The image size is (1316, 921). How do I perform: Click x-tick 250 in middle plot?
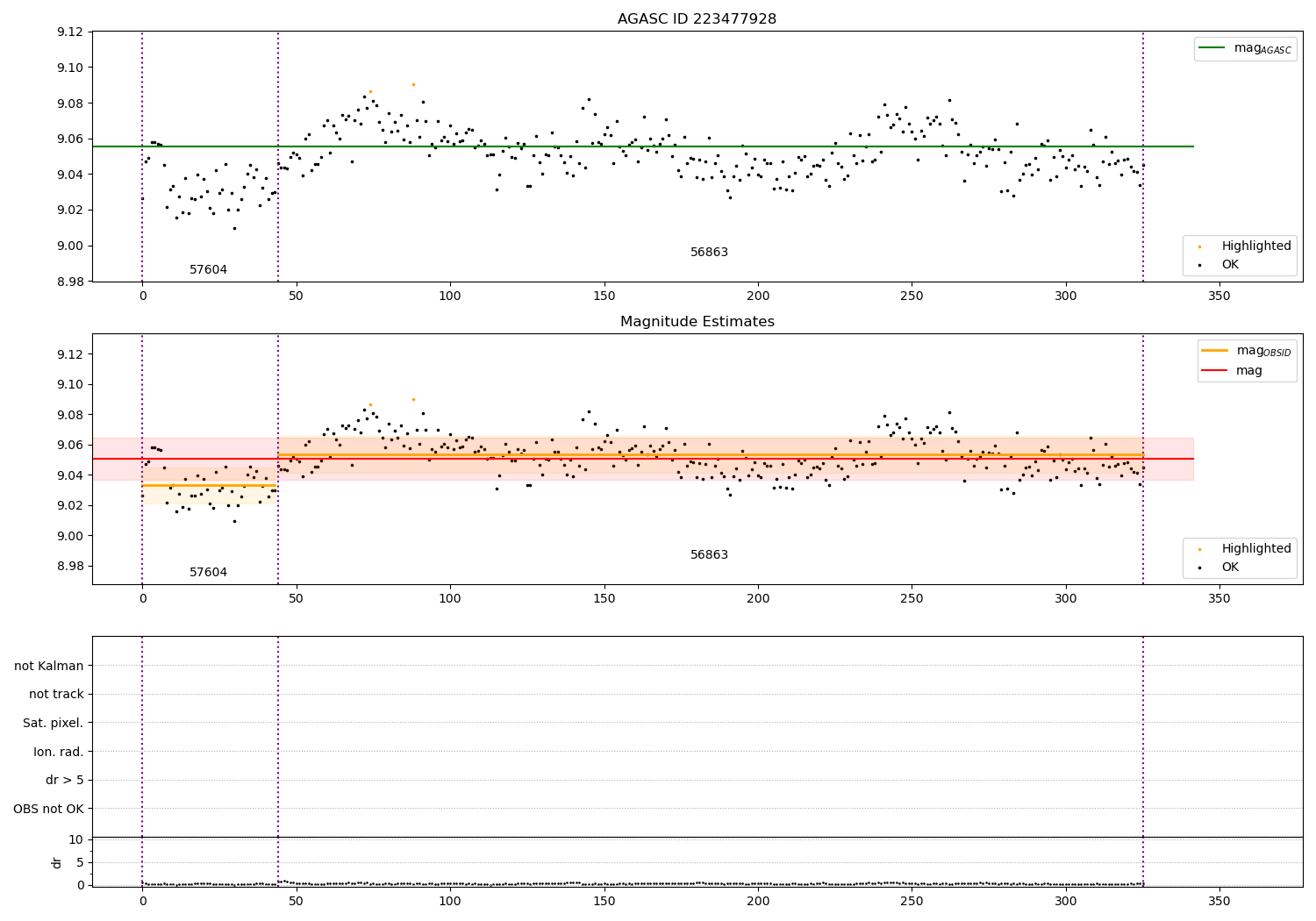[912, 599]
